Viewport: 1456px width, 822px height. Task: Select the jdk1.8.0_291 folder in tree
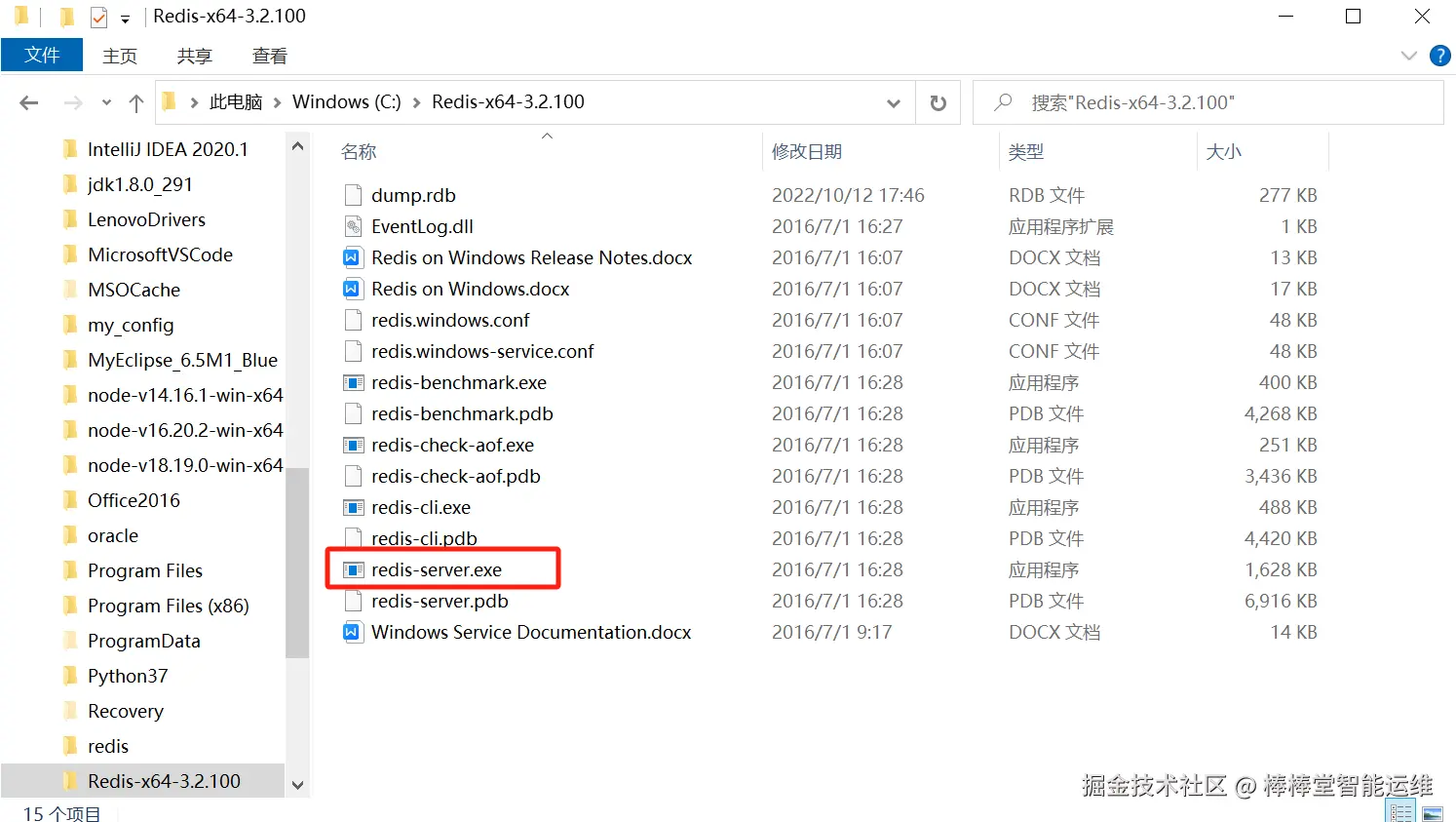pyautogui.click(x=142, y=184)
